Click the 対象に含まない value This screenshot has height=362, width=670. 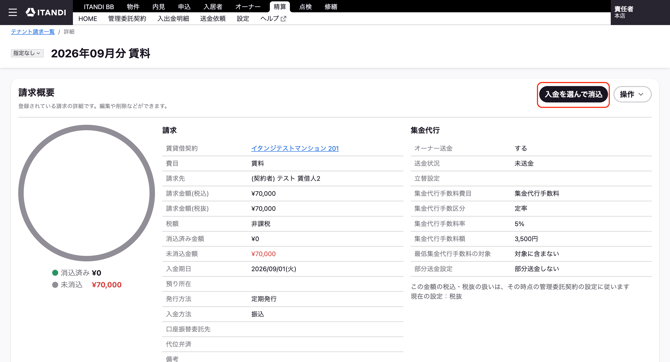click(x=537, y=254)
